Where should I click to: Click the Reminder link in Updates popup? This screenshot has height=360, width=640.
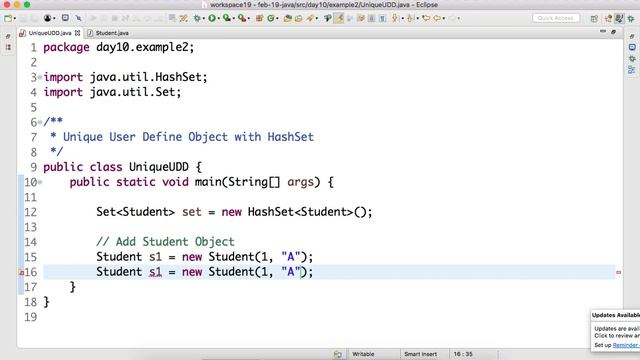click(626, 345)
